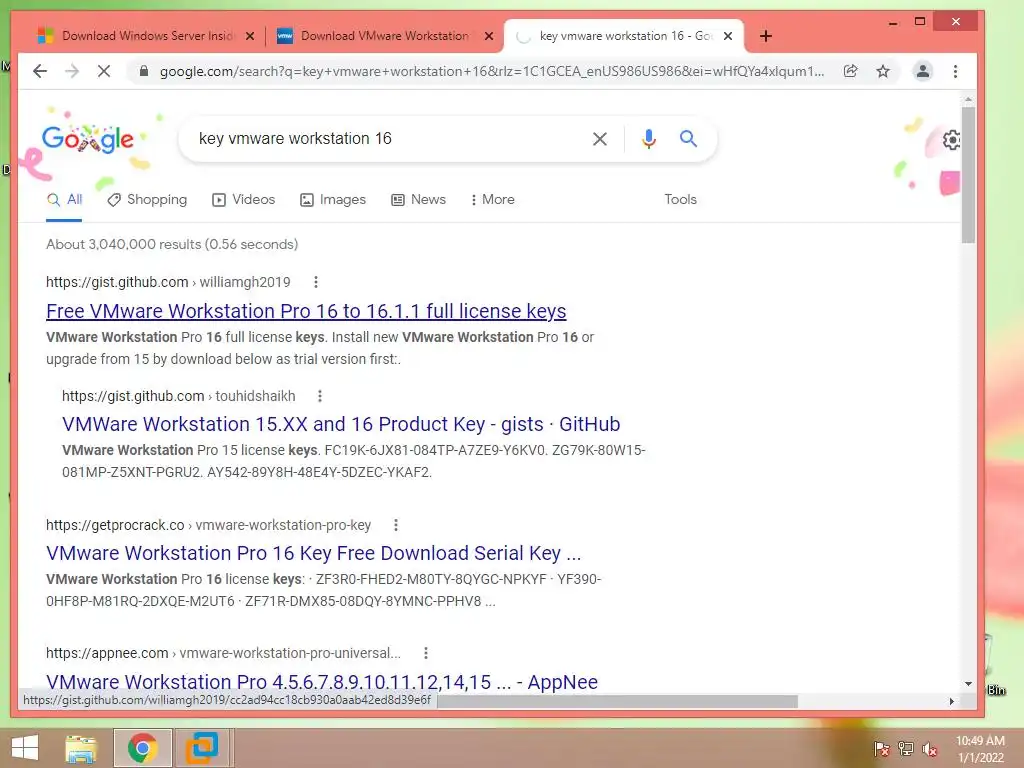The height and width of the screenshot is (768, 1024).
Task: Click the horizontal scrollbar thumb
Action: tap(617, 701)
